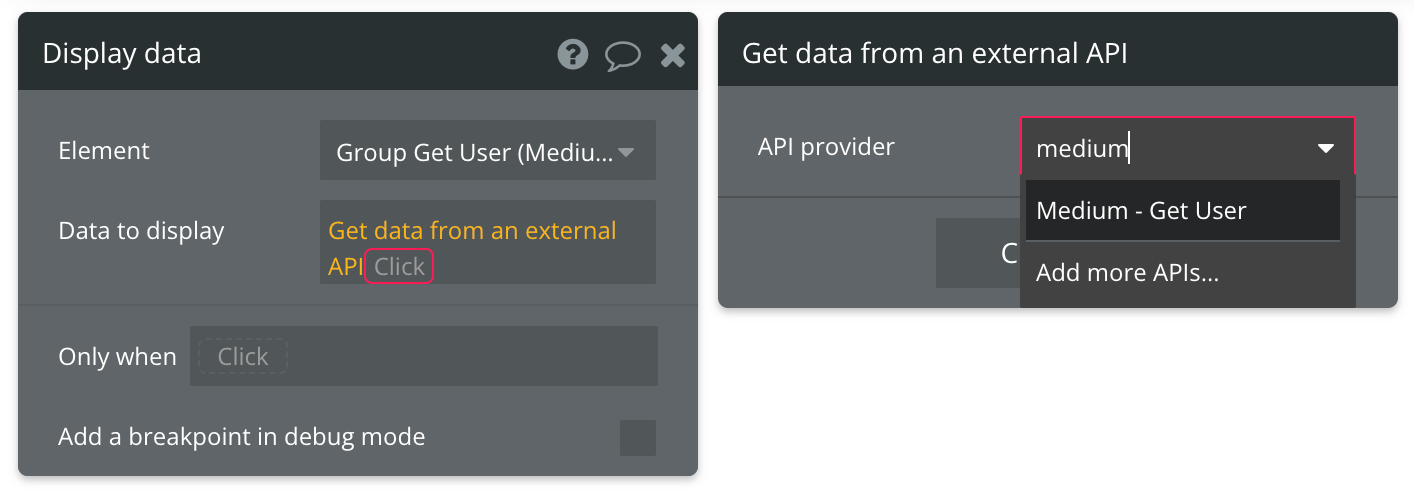Click the highlighted Click placeholder after API
1414x494 pixels.
point(399,267)
